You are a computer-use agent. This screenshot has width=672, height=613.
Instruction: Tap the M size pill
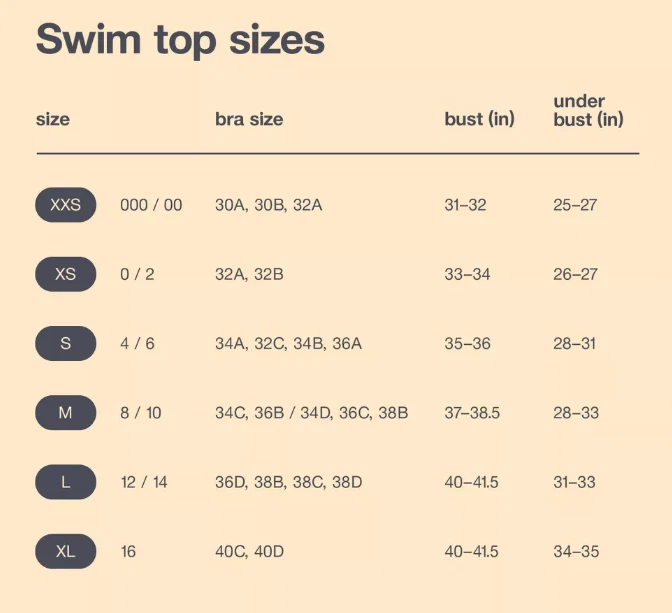point(66,412)
